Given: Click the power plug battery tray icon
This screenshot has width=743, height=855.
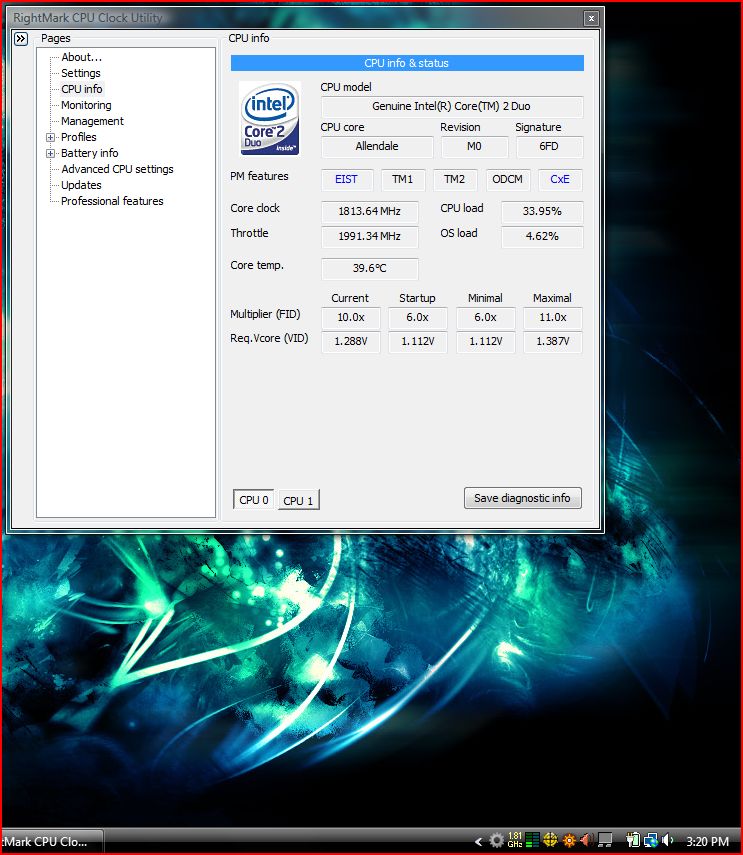Looking at the screenshot, I should [x=632, y=840].
